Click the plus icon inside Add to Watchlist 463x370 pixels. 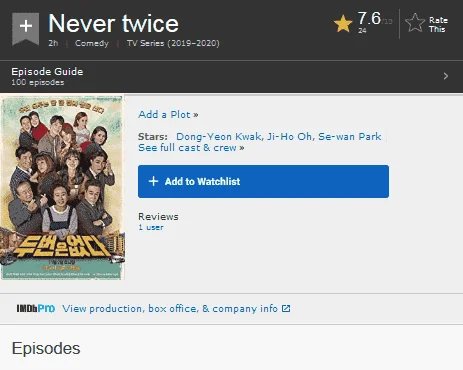coord(153,181)
